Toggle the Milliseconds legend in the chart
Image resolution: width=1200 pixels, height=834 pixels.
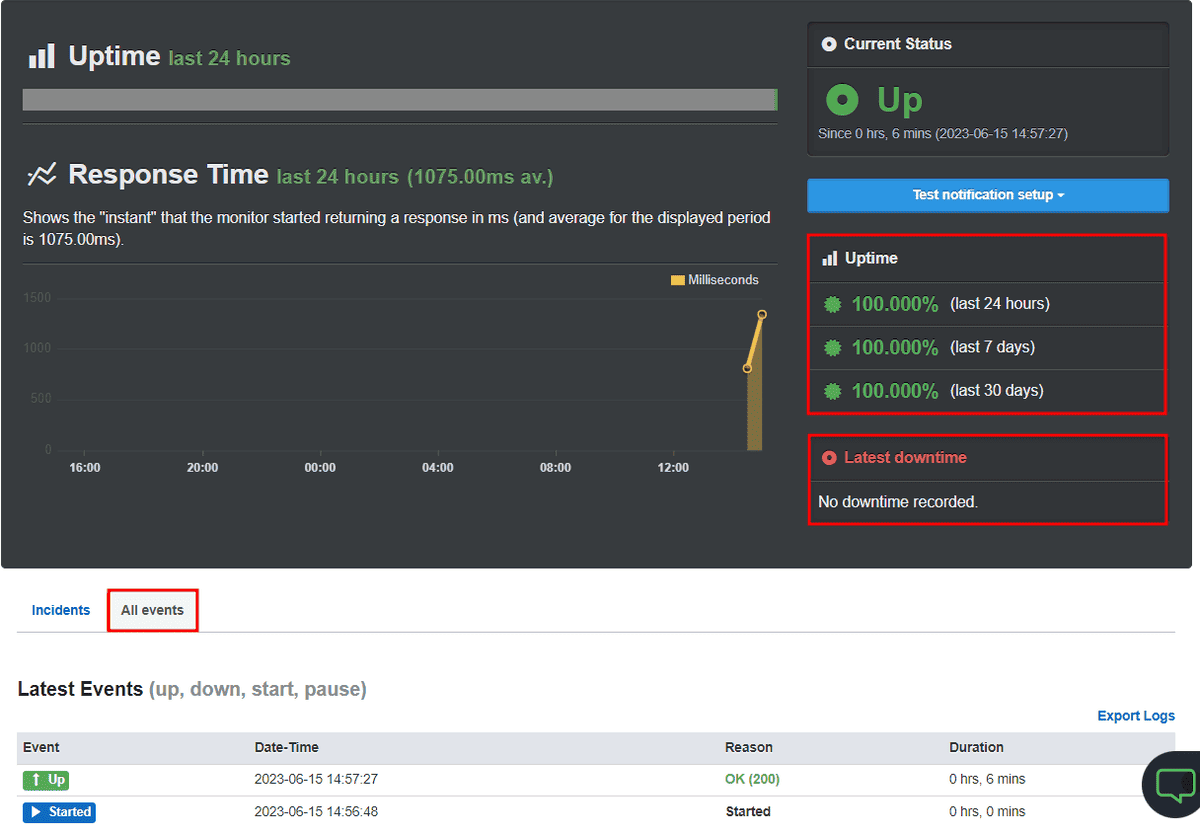[x=714, y=279]
